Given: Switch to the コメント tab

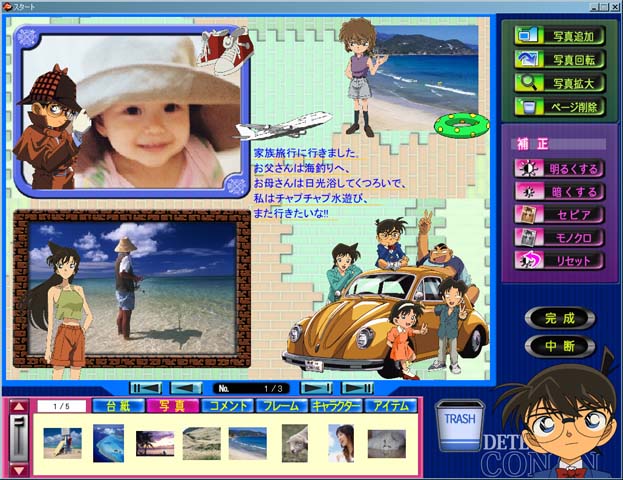Looking at the screenshot, I should (x=227, y=406).
